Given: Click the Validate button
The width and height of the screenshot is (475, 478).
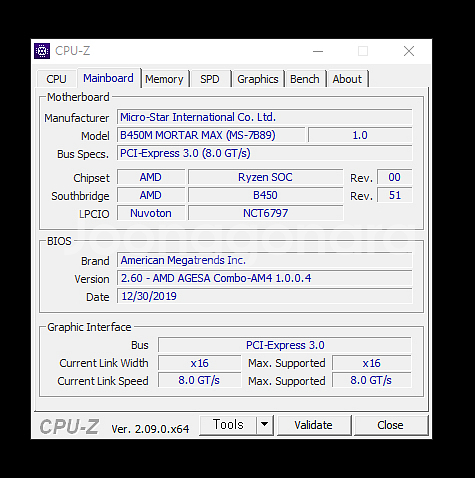Looking at the screenshot, I should 313,425.
